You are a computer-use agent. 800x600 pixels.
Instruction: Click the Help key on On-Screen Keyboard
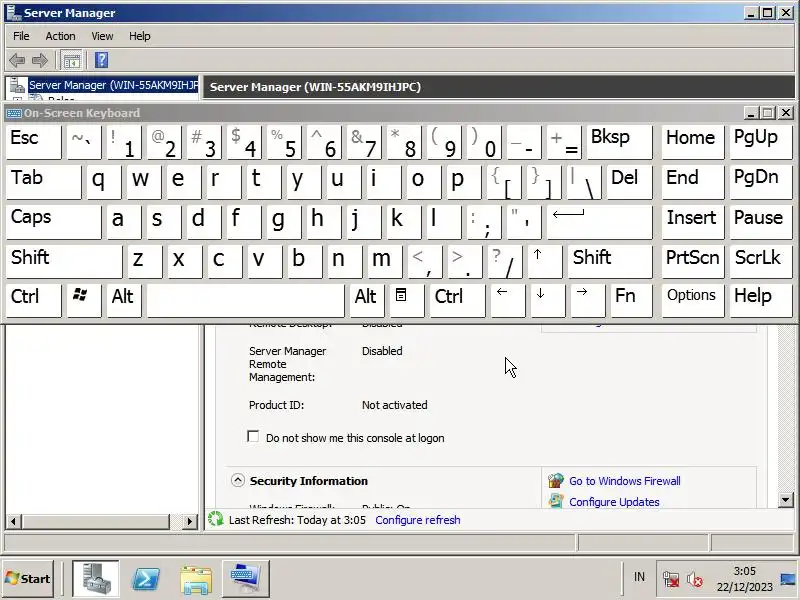pyautogui.click(x=760, y=301)
